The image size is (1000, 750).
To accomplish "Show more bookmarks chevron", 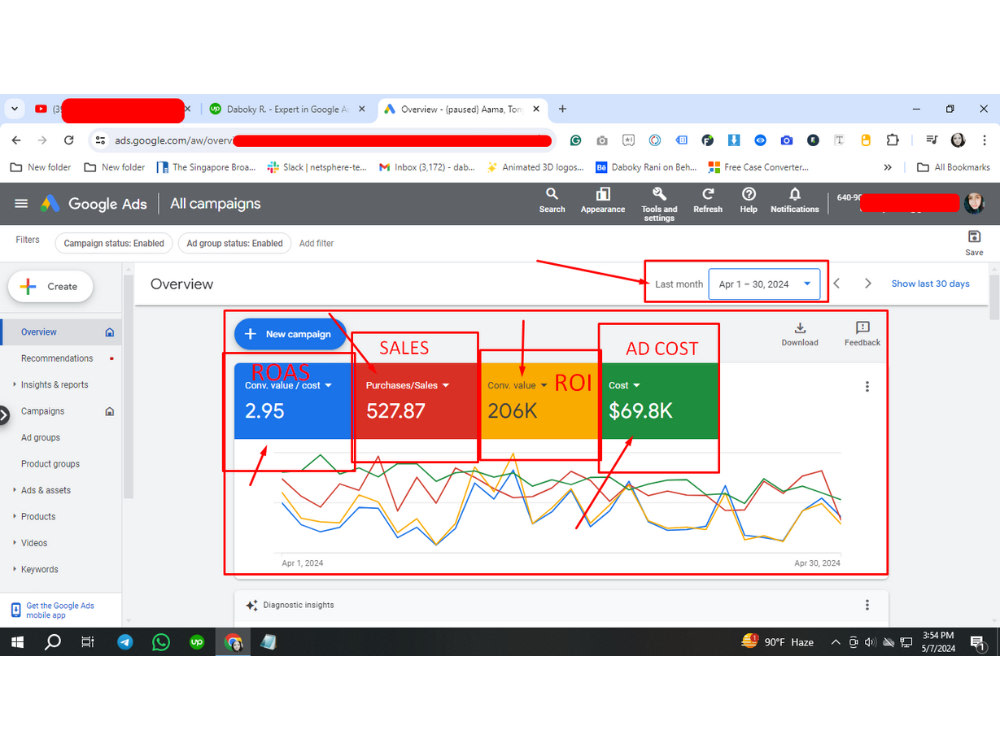I will click(888, 167).
